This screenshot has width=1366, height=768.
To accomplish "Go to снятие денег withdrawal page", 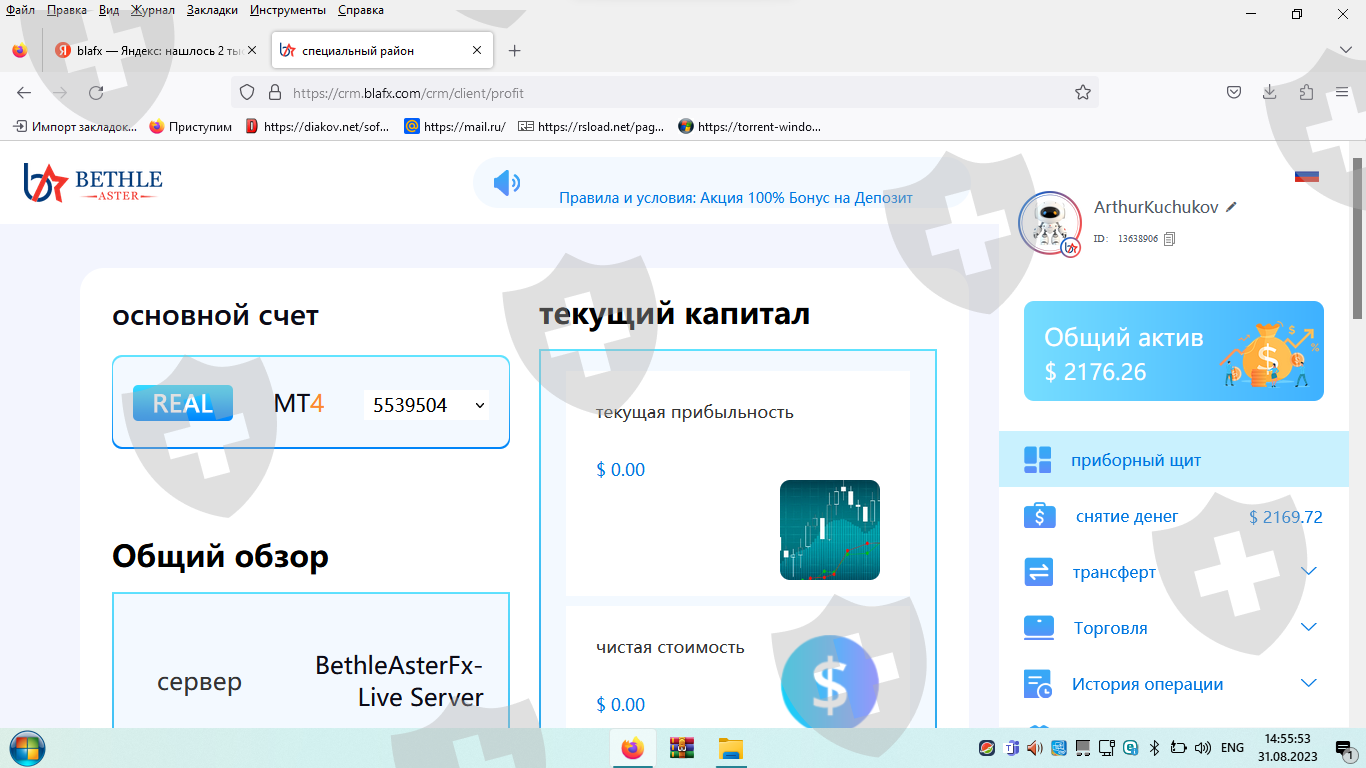I will (x=1127, y=517).
